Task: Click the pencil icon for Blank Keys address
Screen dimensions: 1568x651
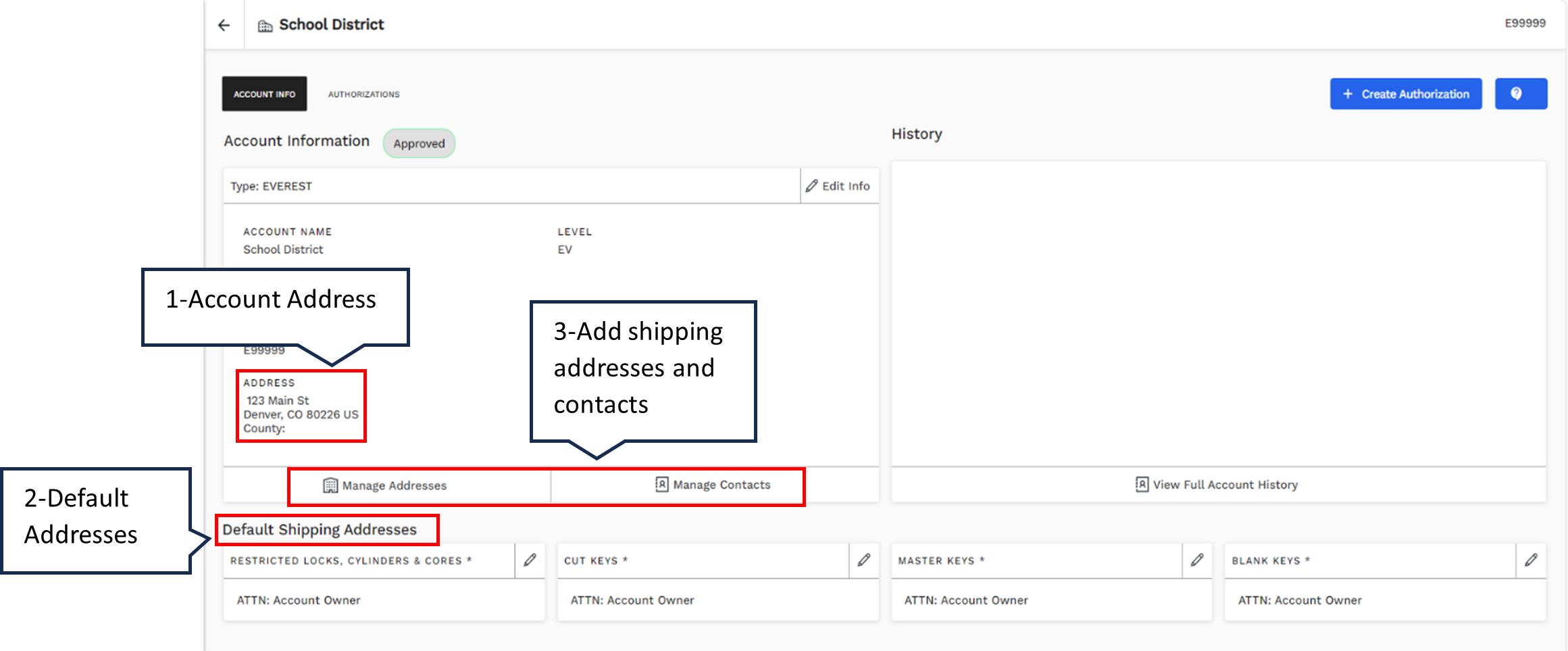Action: pyautogui.click(x=1531, y=560)
